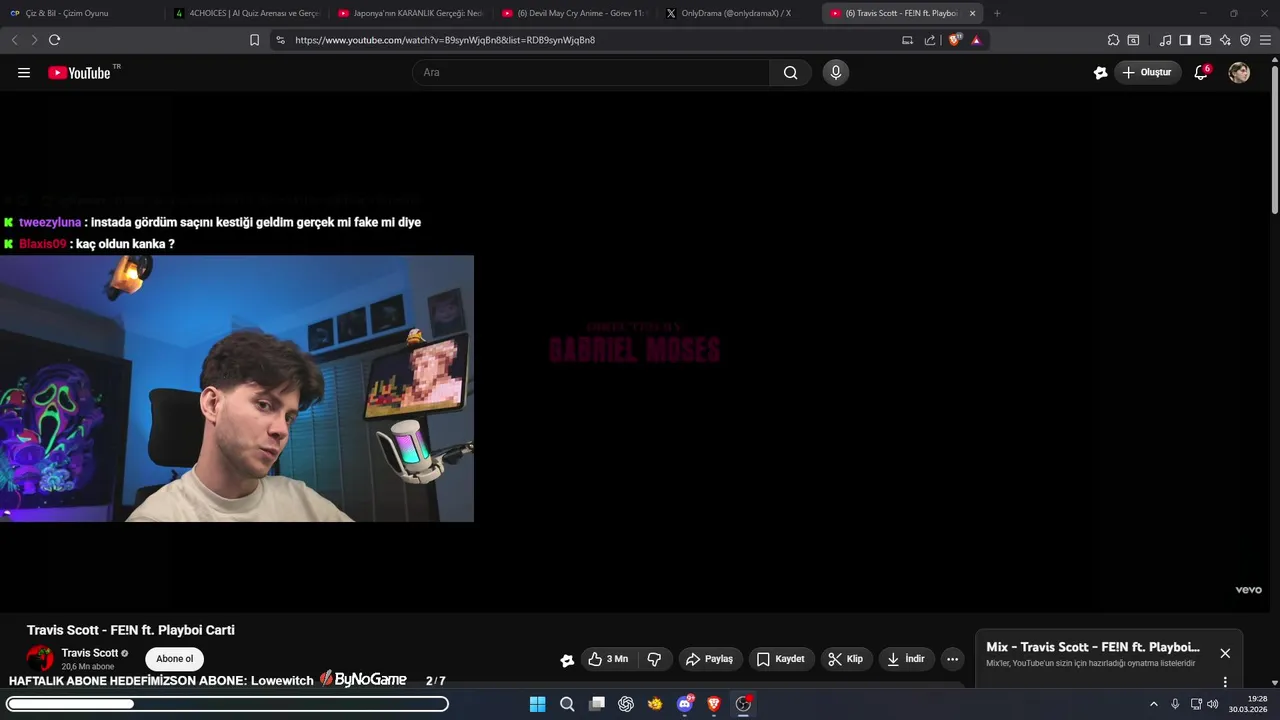The image size is (1280, 720).
Task: Open the browser extensions puzzle icon
Action: click(1113, 40)
